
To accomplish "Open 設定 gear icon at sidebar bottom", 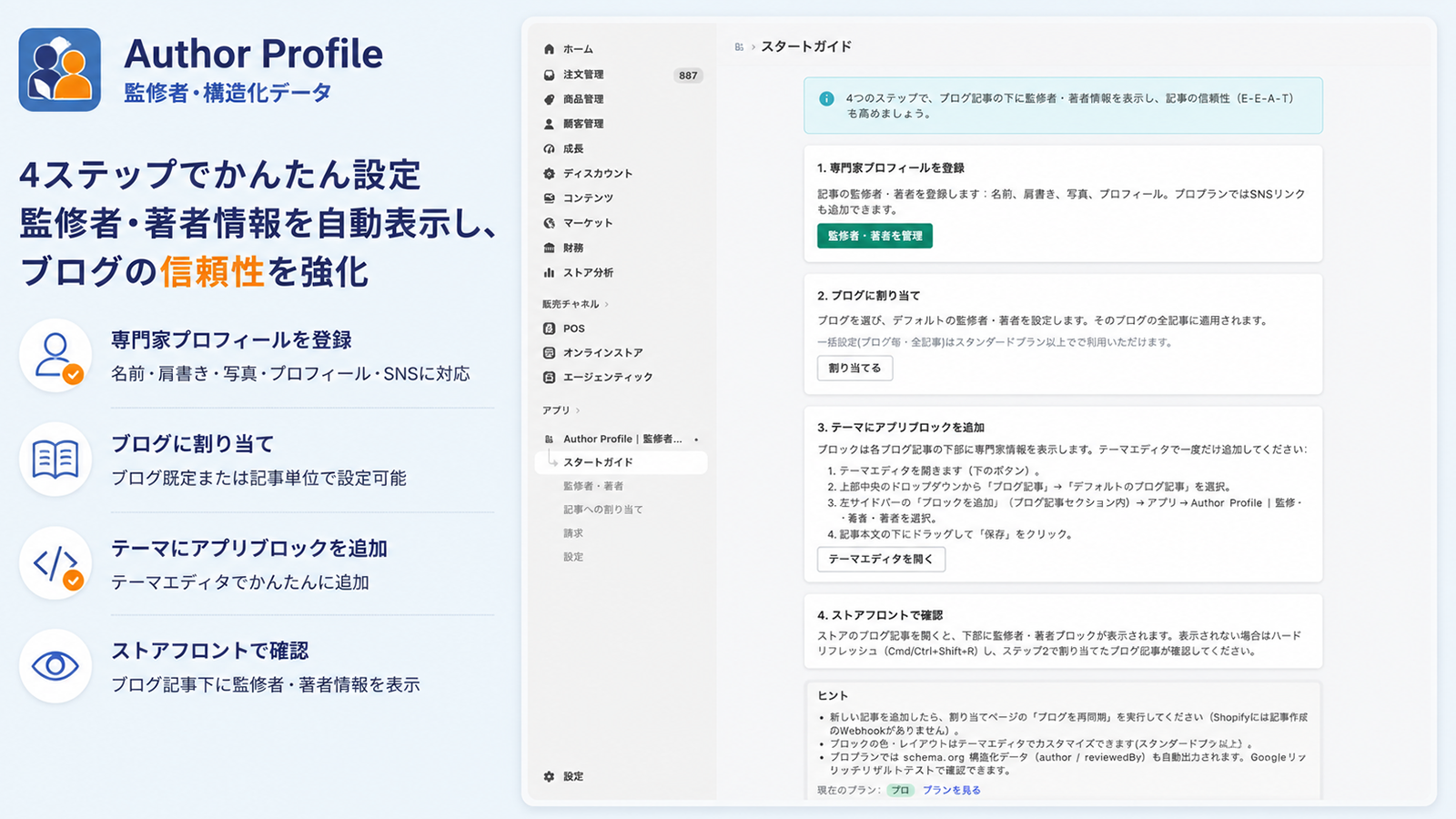I will pos(549,776).
